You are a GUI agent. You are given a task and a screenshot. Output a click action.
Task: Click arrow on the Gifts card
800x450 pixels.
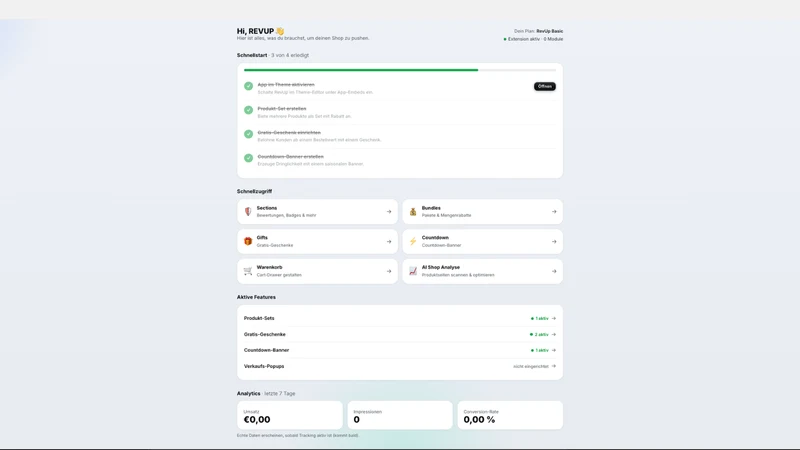pyautogui.click(x=389, y=241)
